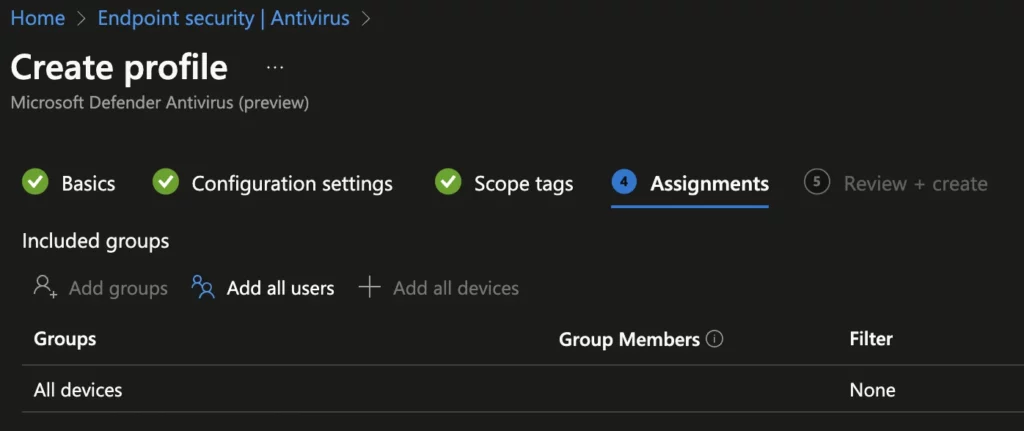This screenshot has width=1024, height=431.
Task: Click the Add groups person icon
Action: click(45, 287)
